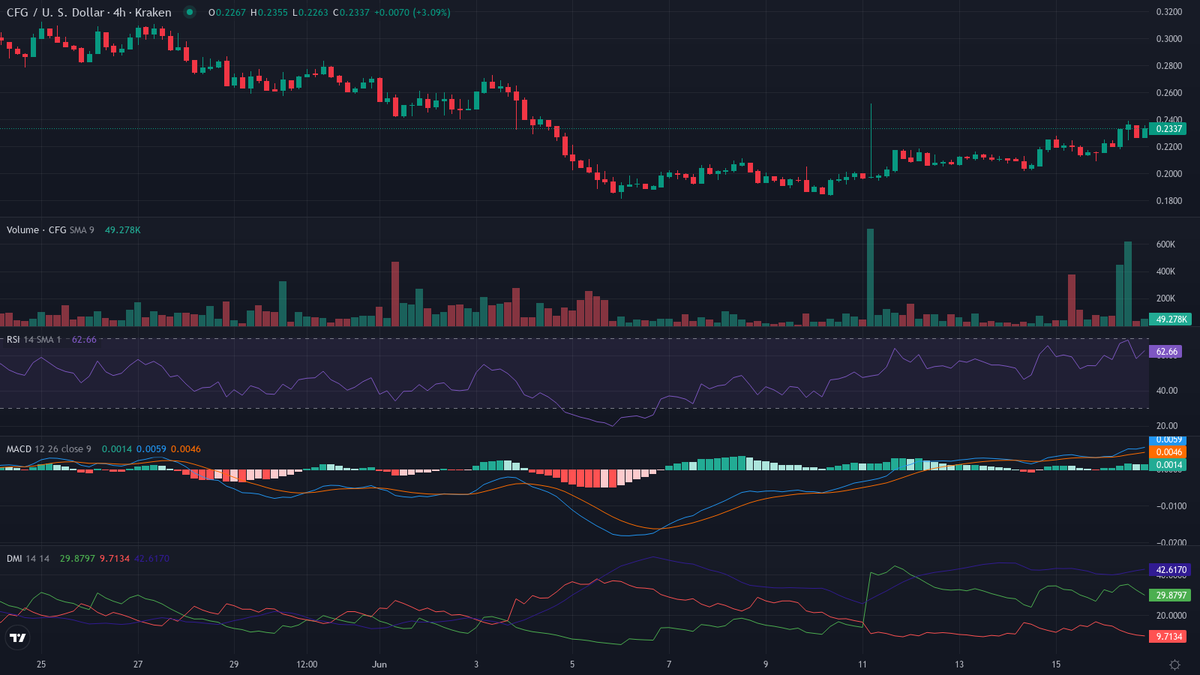Select the MACD 12 26 close 9 legend
This screenshot has height=675, width=1200.
pyautogui.click(x=49, y=449)
